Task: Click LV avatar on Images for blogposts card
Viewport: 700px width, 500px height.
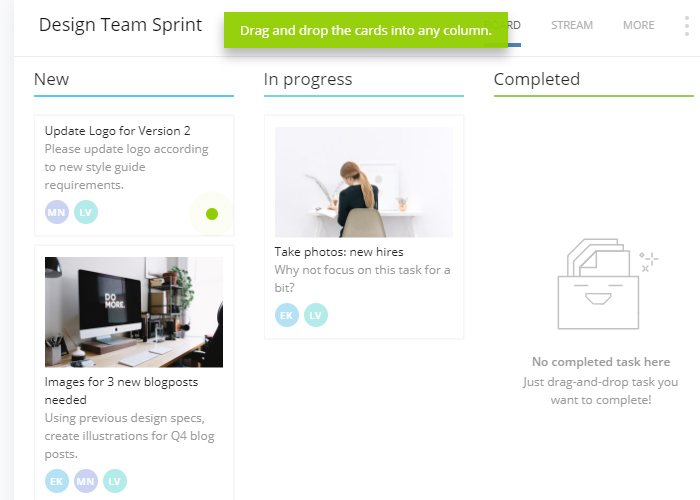Action: point(115,481)
